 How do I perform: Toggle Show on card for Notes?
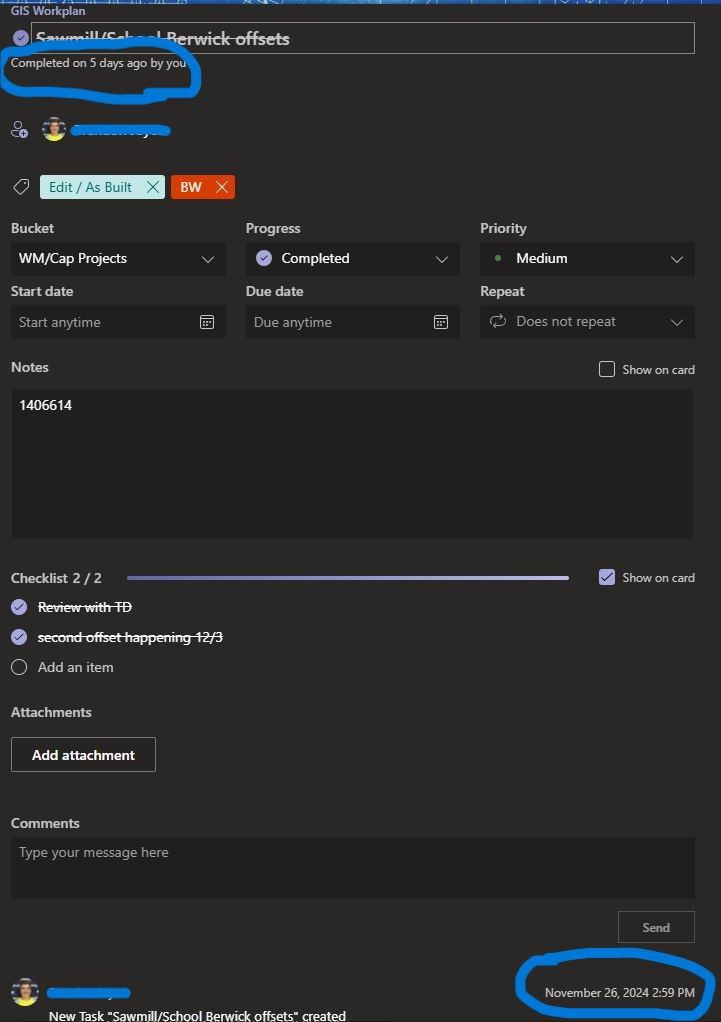tap(607, 369)
